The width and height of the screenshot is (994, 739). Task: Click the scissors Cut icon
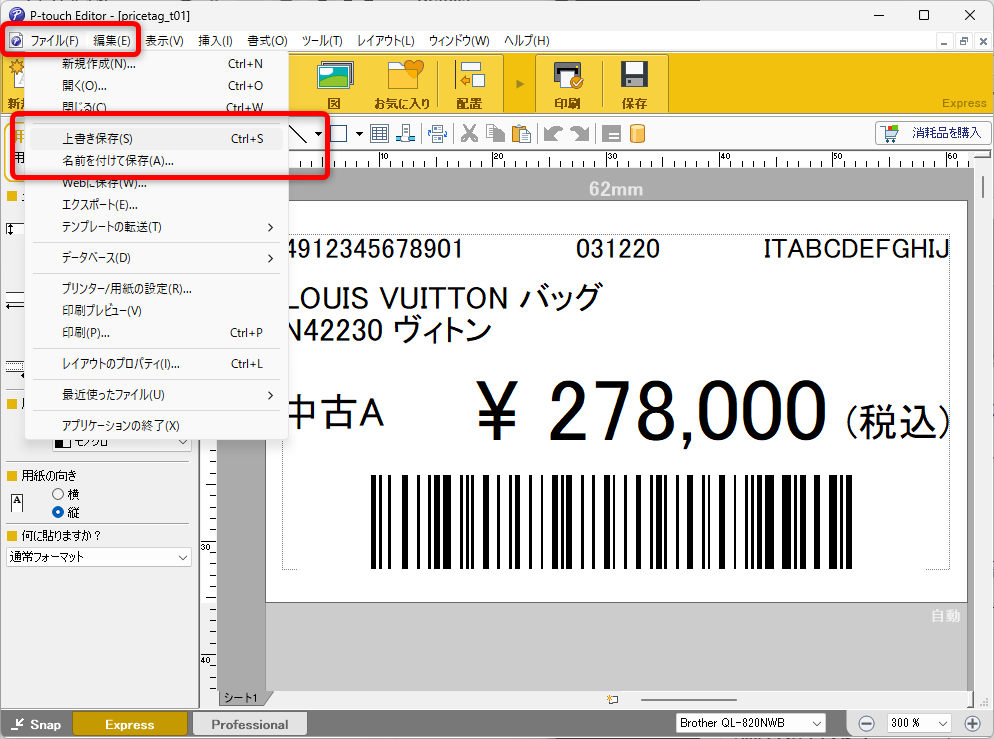(468, 134)
